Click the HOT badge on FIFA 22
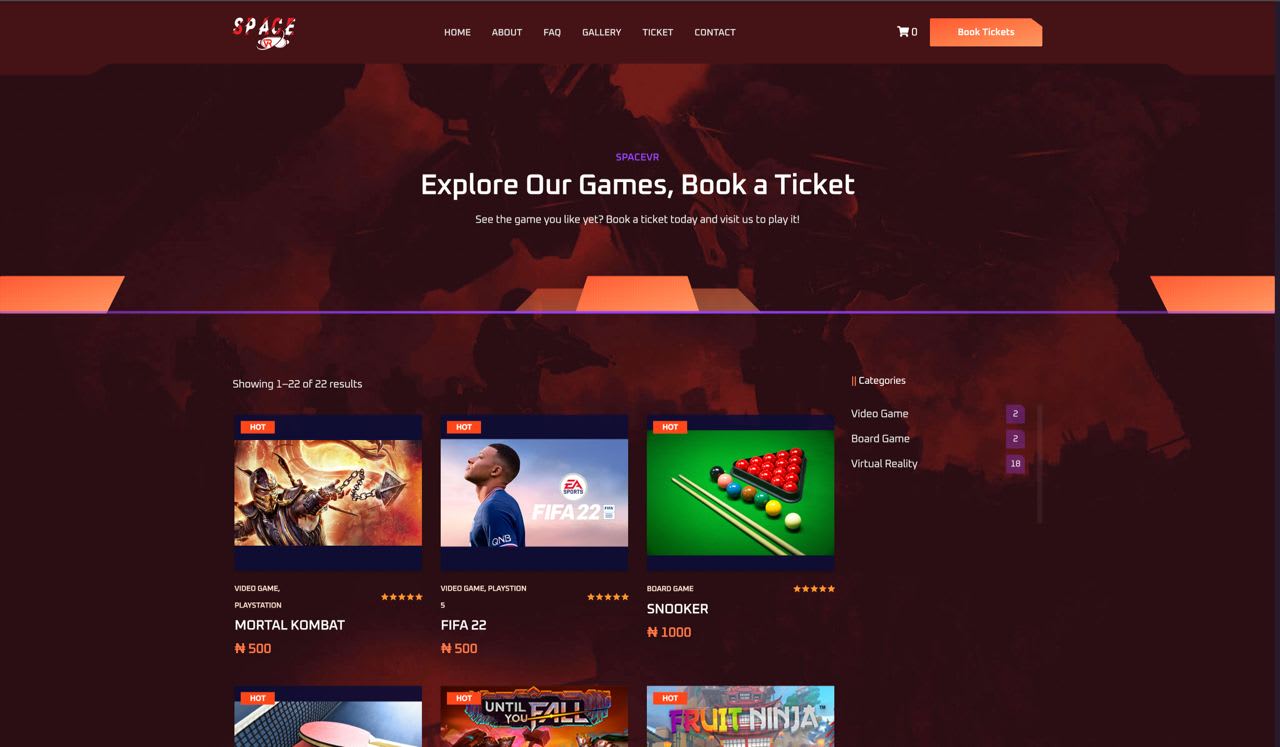Screen dimensions: 1280x747 tap(464, 427)
